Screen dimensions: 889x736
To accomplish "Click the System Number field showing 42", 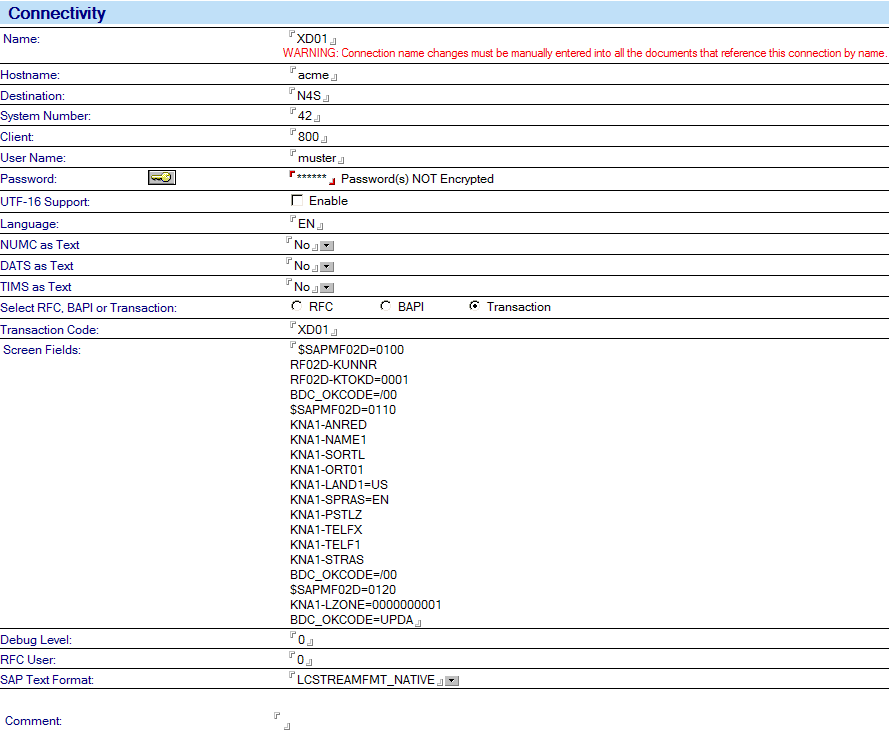I will 305,115.
